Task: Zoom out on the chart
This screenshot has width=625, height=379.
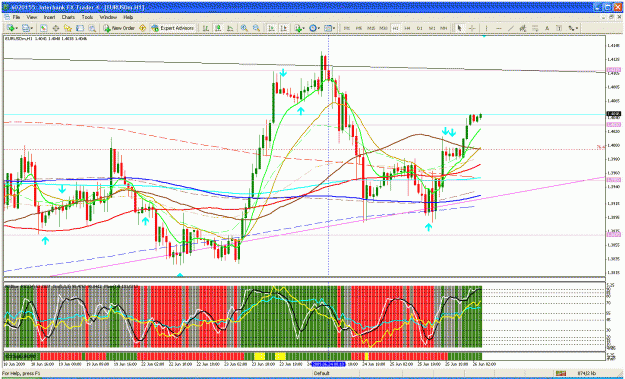Action: pos(256,28)
